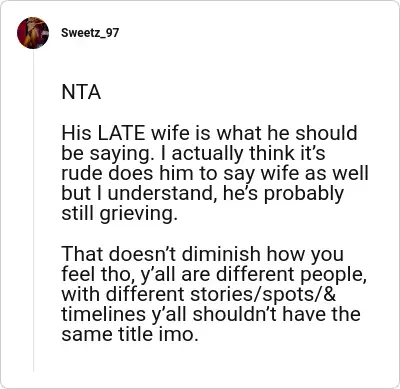Click the word "understand," in the comment

(161, 194)
